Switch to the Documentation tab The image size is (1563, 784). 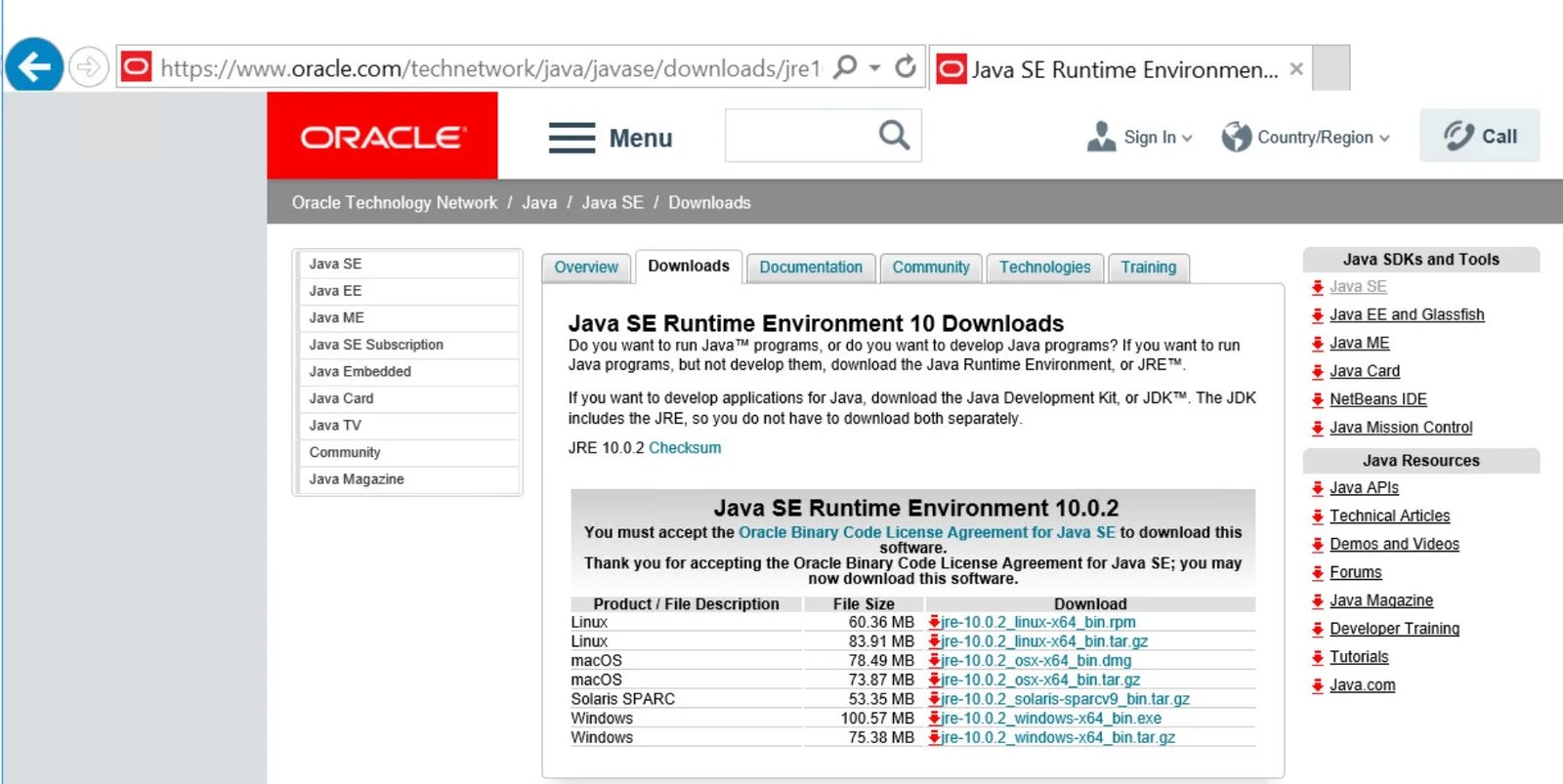click(x=811, y=268)
